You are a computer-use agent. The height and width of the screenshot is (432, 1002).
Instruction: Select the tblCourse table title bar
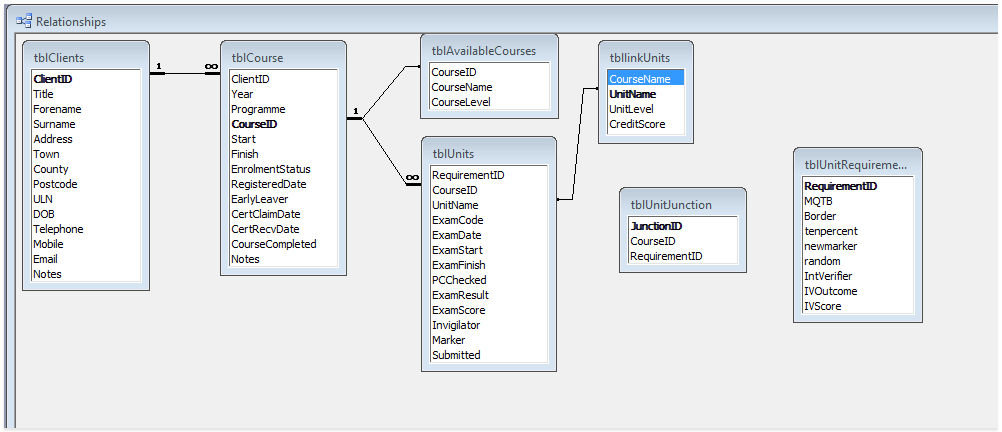tap(283, 58)
